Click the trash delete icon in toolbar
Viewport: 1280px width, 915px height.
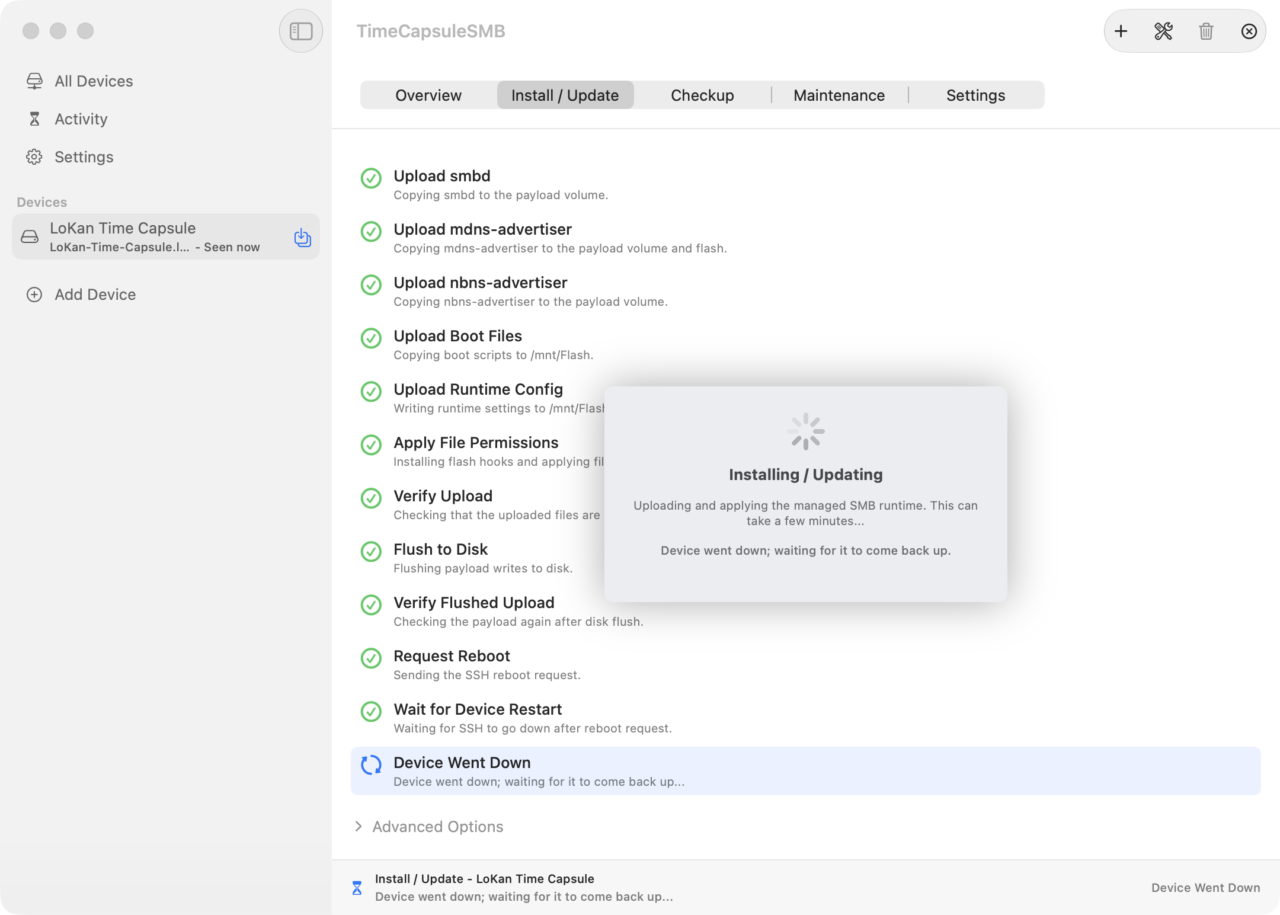[1206, 32]
